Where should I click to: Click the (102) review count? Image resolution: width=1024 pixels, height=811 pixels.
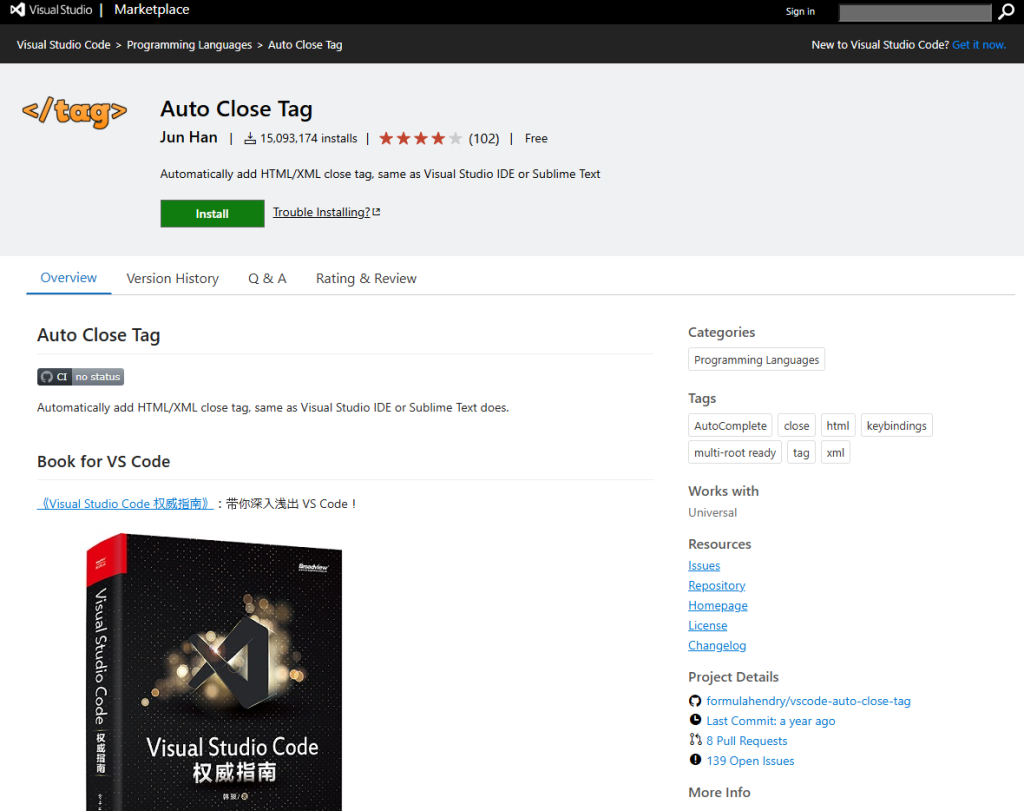(484, 138)
